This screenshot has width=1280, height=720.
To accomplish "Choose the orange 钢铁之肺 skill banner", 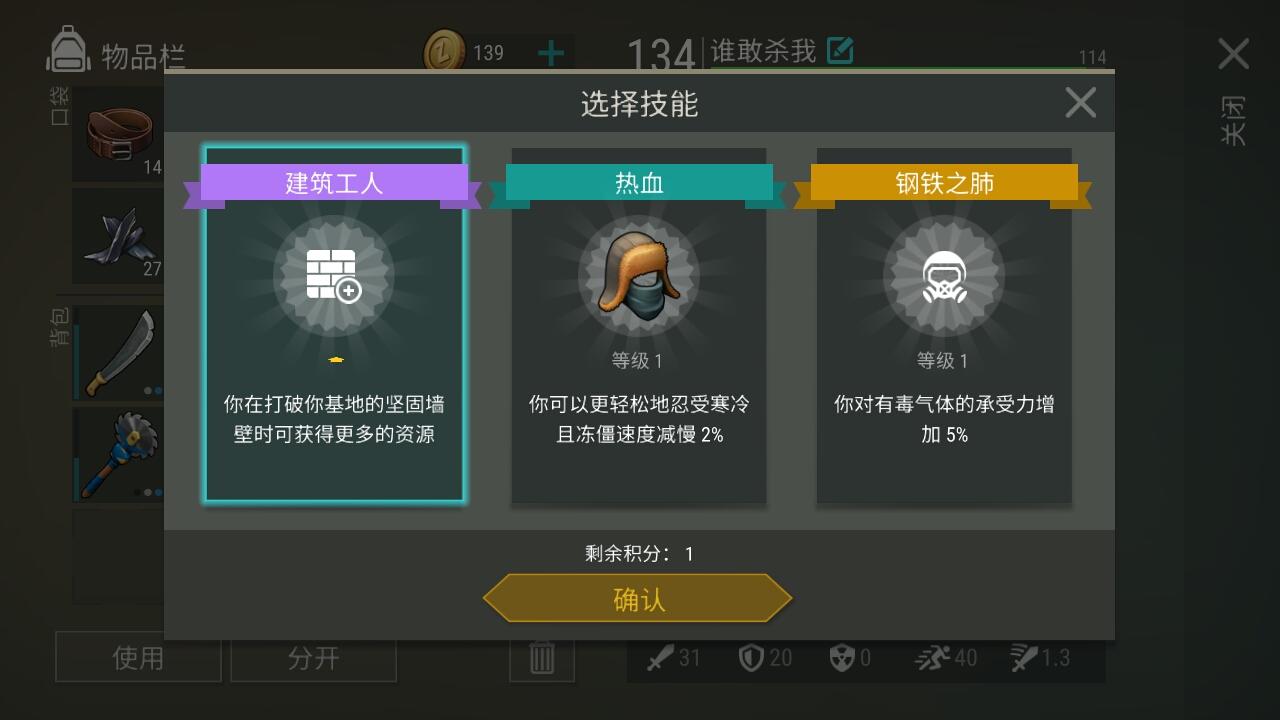I will [944, 185].
